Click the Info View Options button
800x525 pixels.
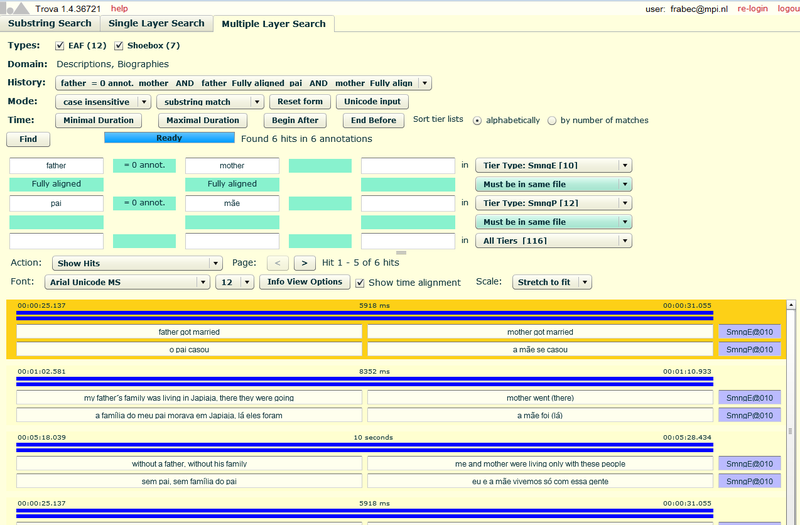305,282
